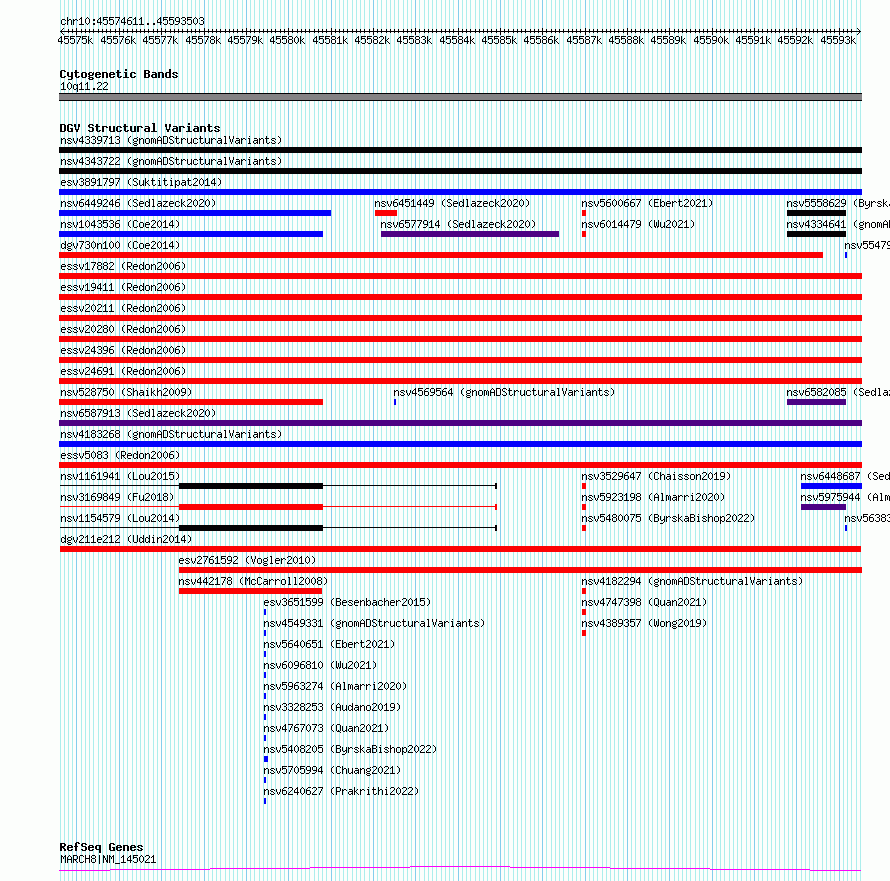Click label nsv1154579 (Lou2014)

[120, 518]
